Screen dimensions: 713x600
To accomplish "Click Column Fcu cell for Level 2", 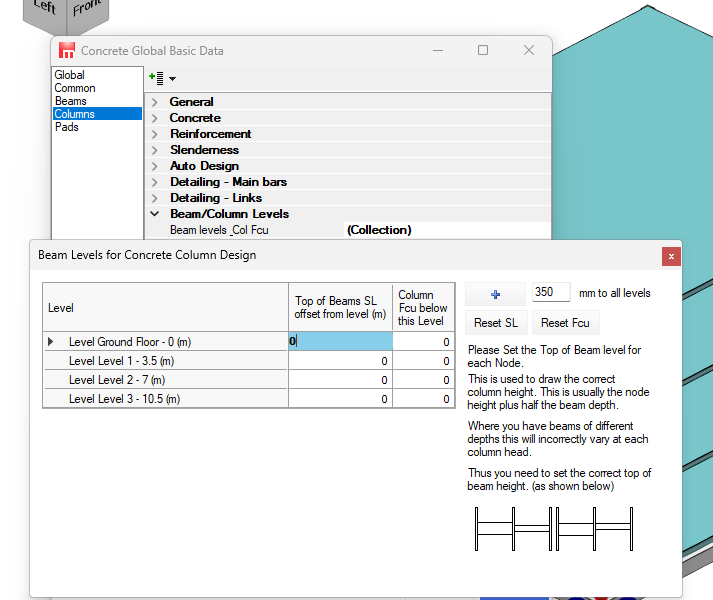I will pyautogui.click(x=423, y=380).
